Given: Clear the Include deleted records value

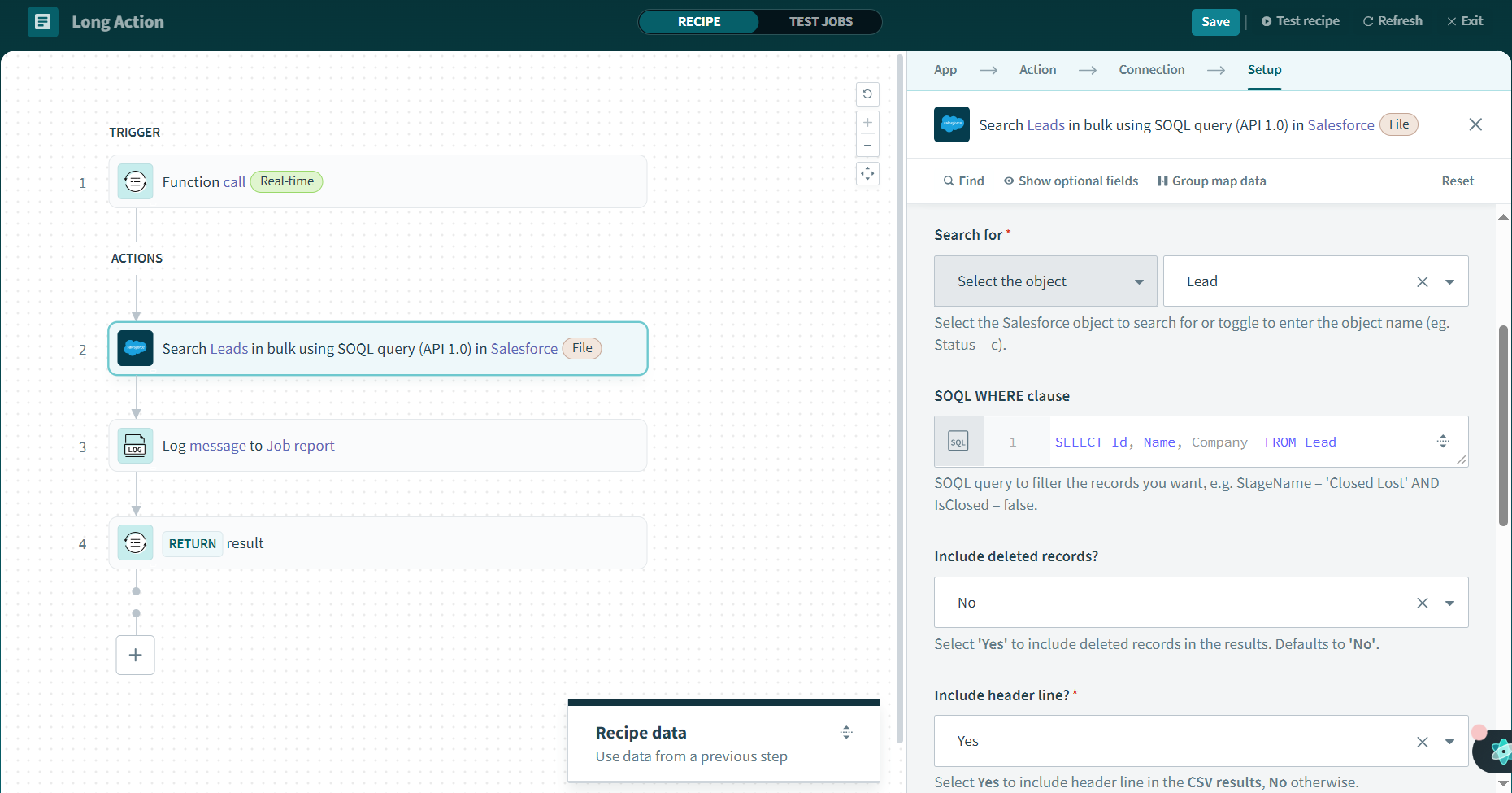Looking at the screenshot, I should click(1423, 603).
